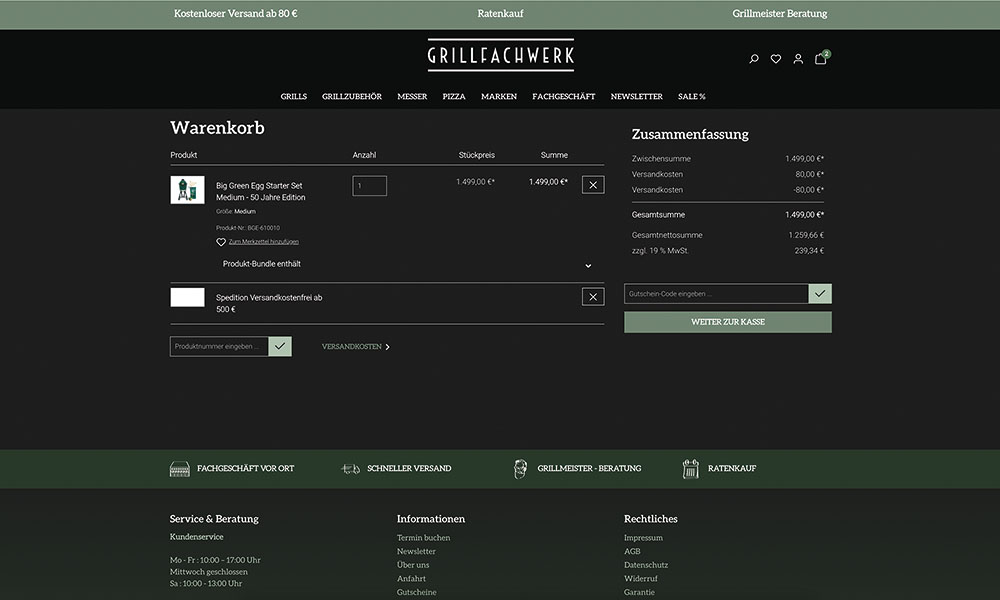Screen dimensions: 1000x600
Task: Open Garantie footer link
Action: click(x=639, y=592)
